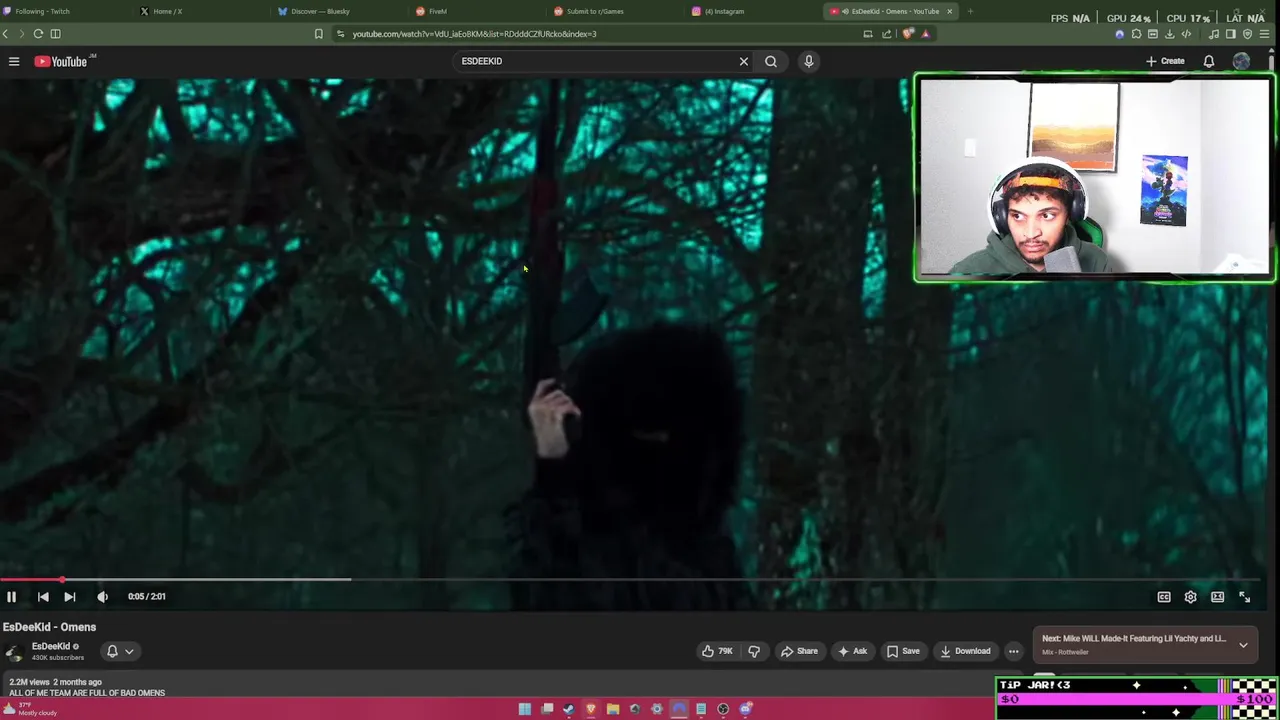The image size is (1280, 720).
Task: Open the player settings gear
Action: (x=1190, y=597)
